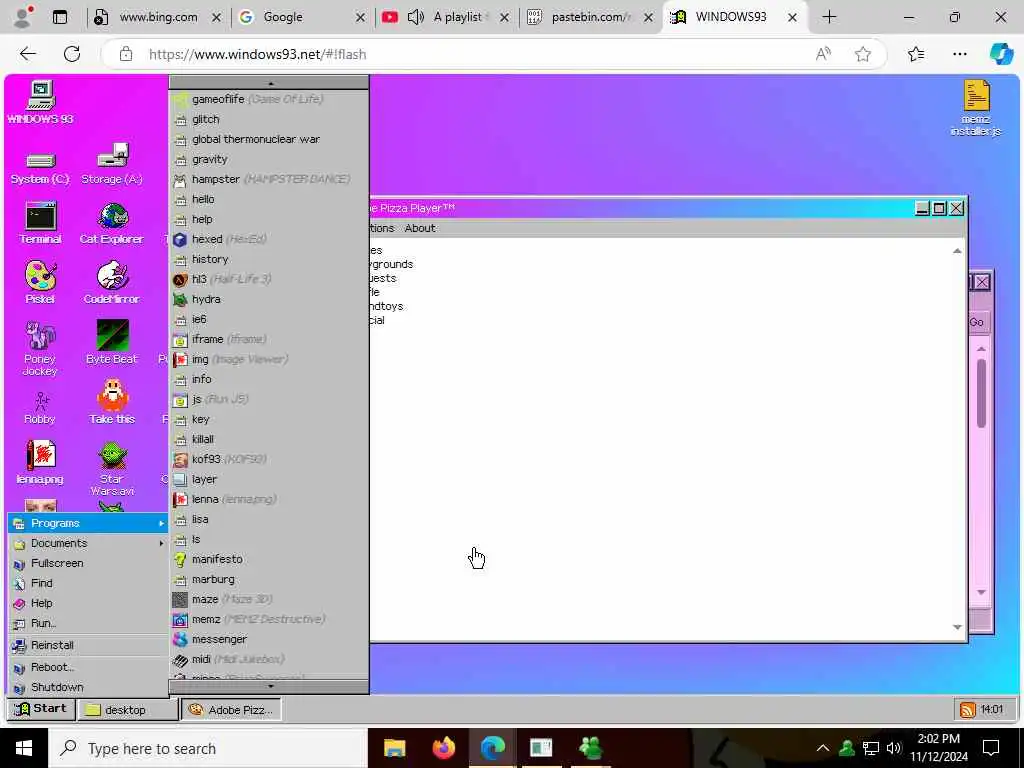Refresh the browser page
This screenshot has height=768, width=1024.
pyautogui.click(x=72, y=54)
